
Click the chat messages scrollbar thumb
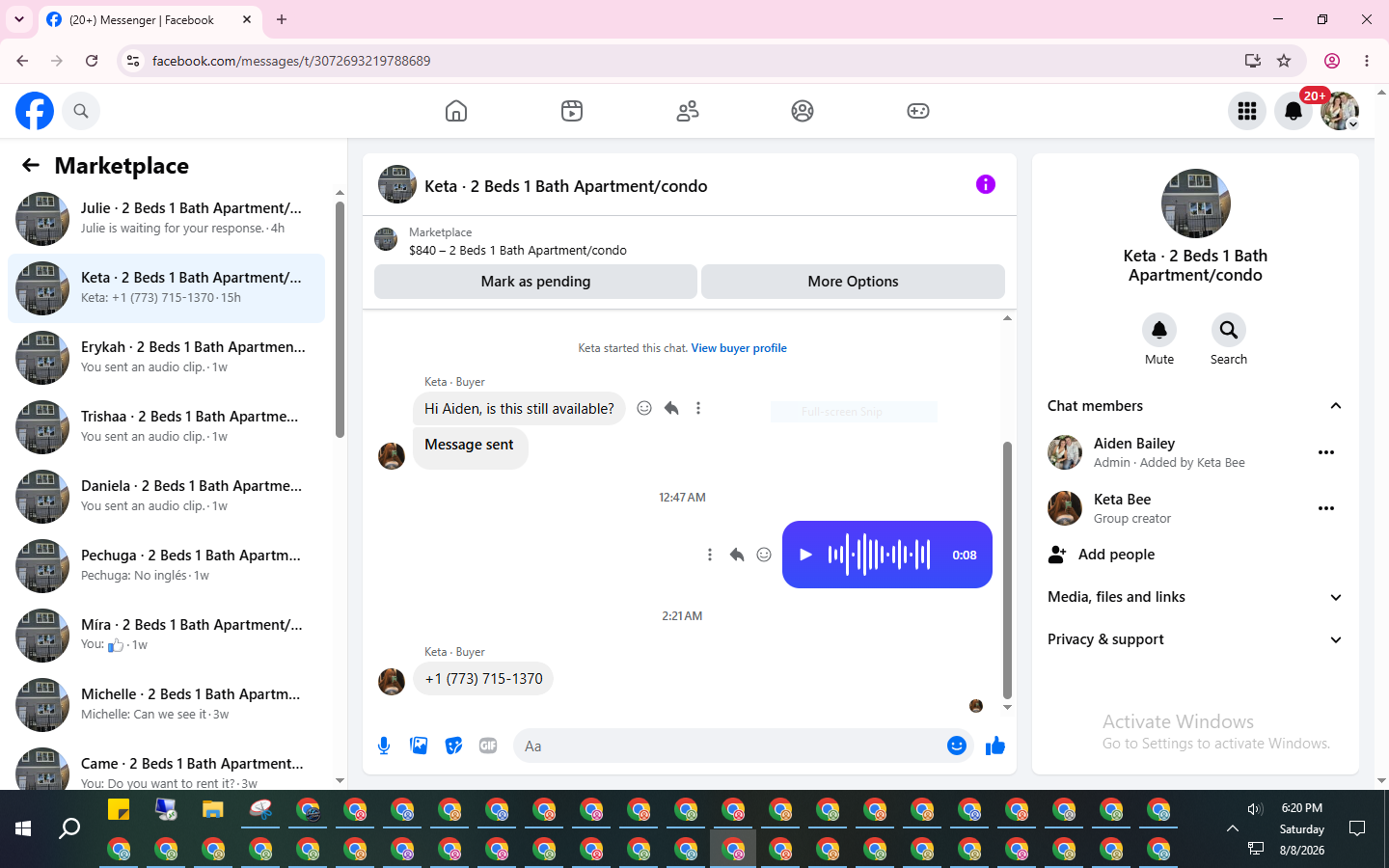point(1007,570)
